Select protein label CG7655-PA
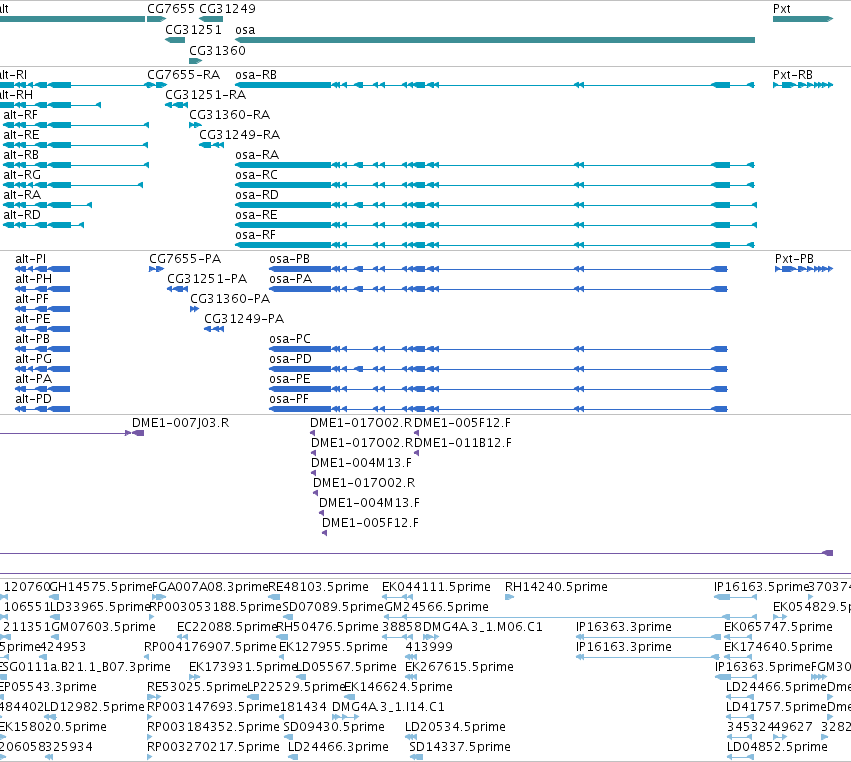The image size is (851, 762). coord(185,259)
